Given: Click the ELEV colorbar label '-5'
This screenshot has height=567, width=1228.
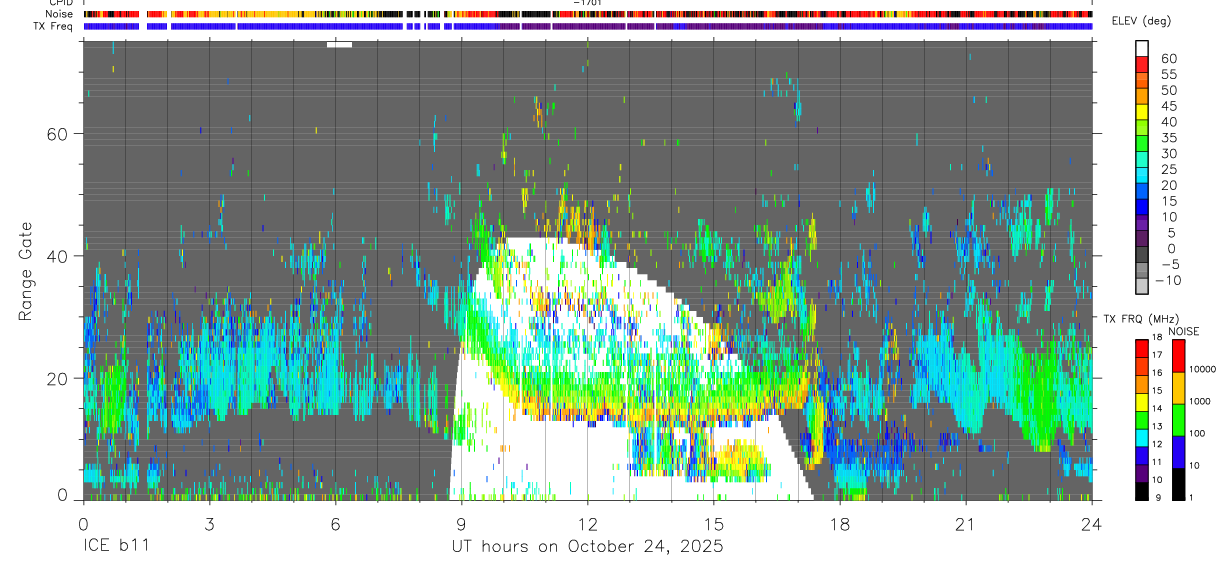Looking at the screenshot, I should (1170, 264).
